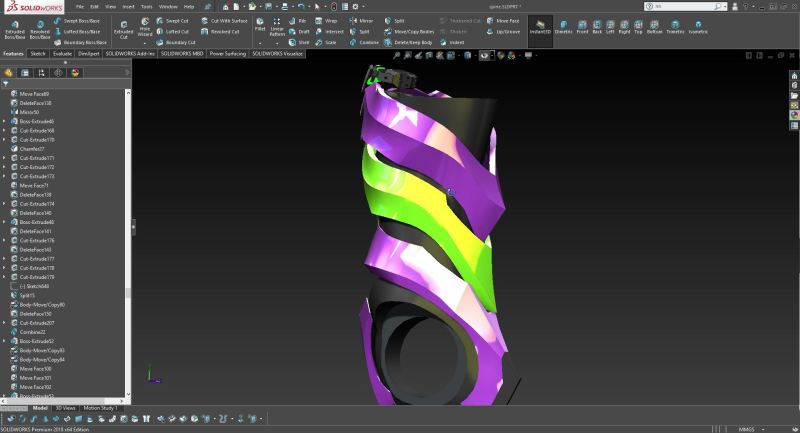Expand the Boss-Extrude46 tree item
Screen dimensions: 800x433
(x=5, y=121)
